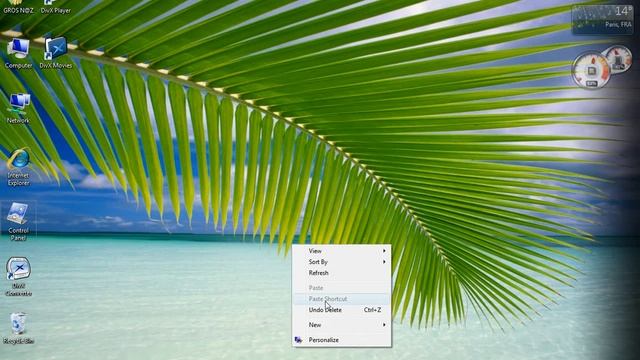Select the Network desktop icon

point(18,109)
